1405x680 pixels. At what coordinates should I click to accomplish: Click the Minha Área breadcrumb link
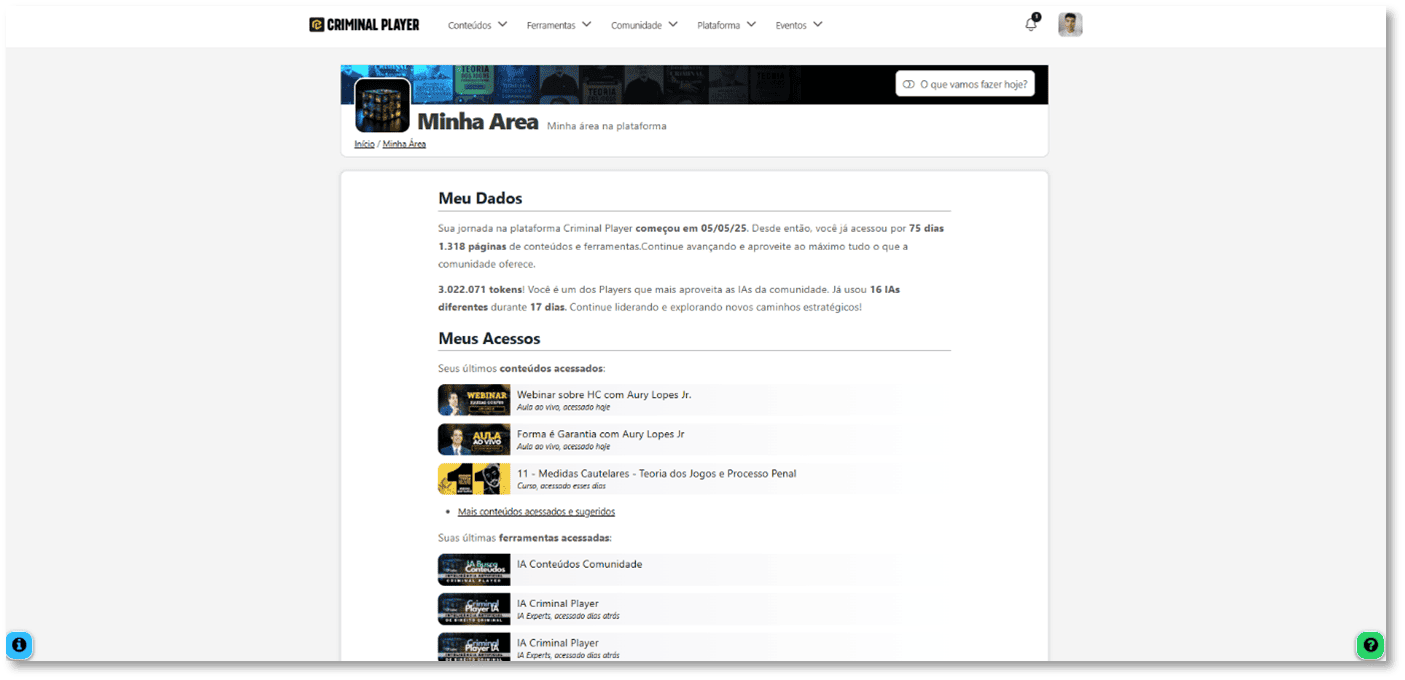(x=404, y=144)
